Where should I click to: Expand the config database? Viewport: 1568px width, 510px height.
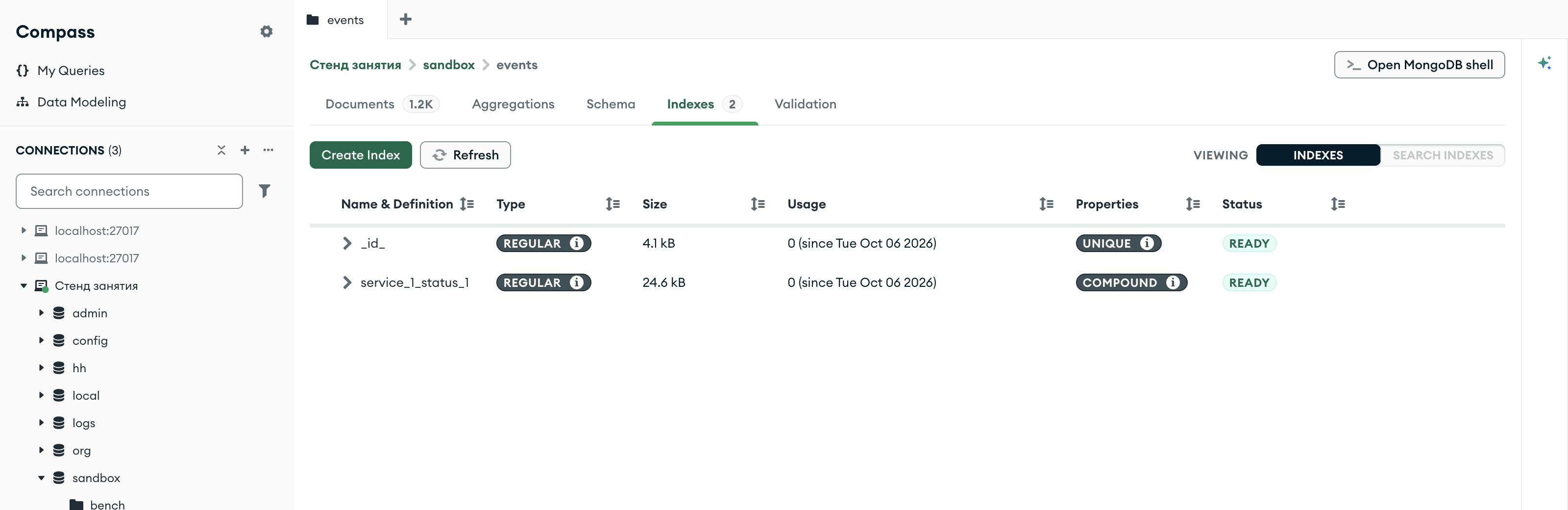coord(41,341)
